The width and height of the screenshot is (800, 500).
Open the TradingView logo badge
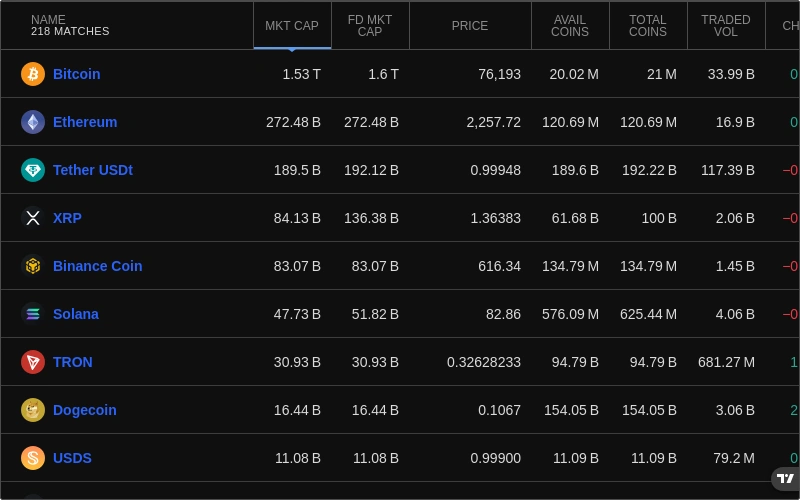pyautogui.click(x=786, y=479)
